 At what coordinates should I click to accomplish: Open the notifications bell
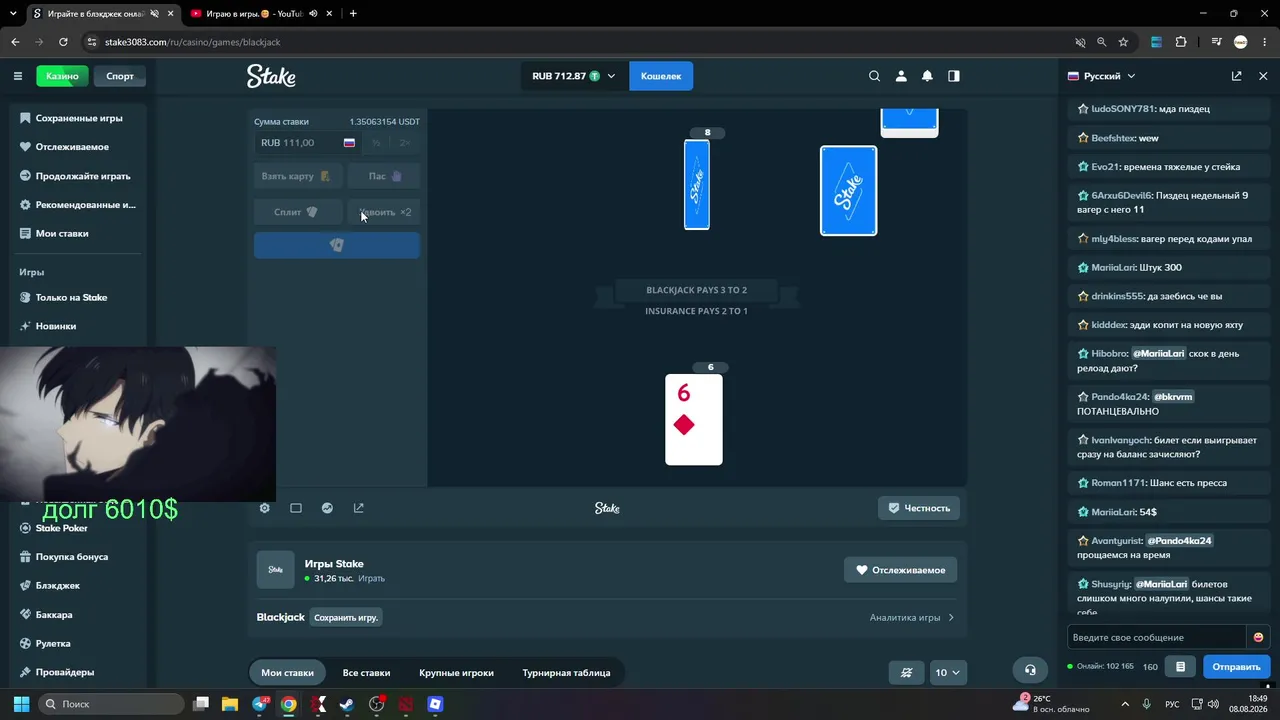click(927, 76)
